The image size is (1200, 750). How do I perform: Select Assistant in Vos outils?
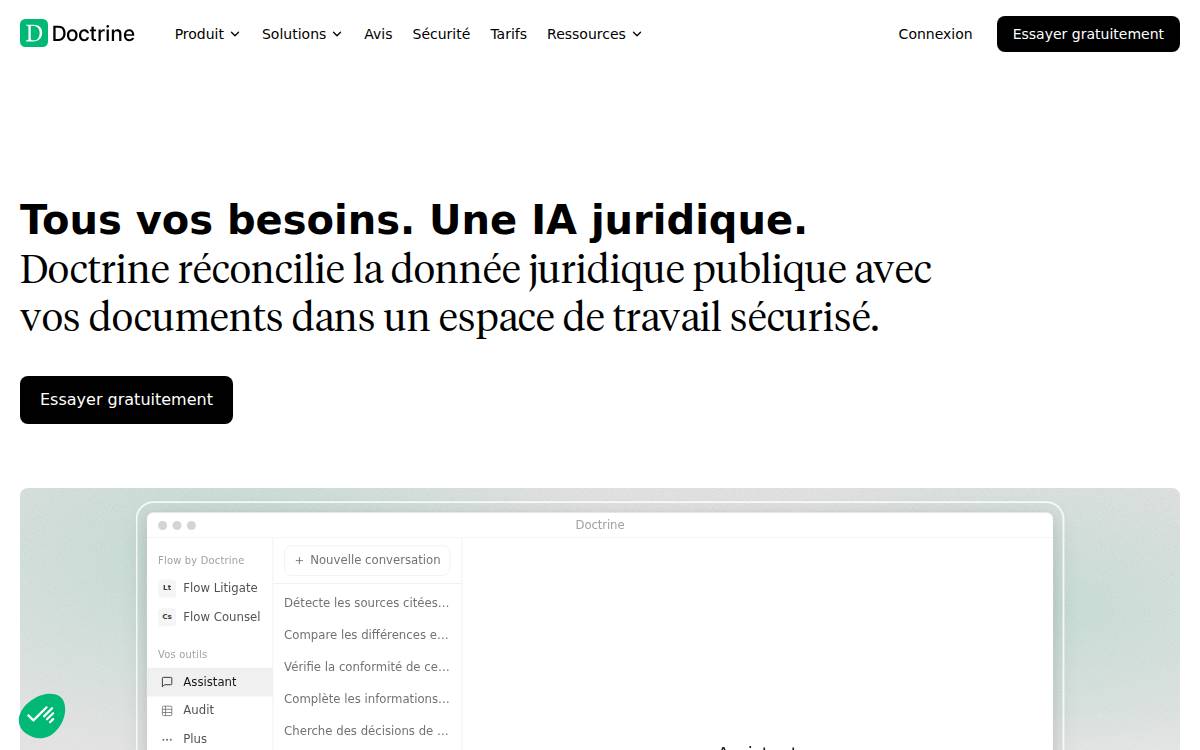point(209,682)
